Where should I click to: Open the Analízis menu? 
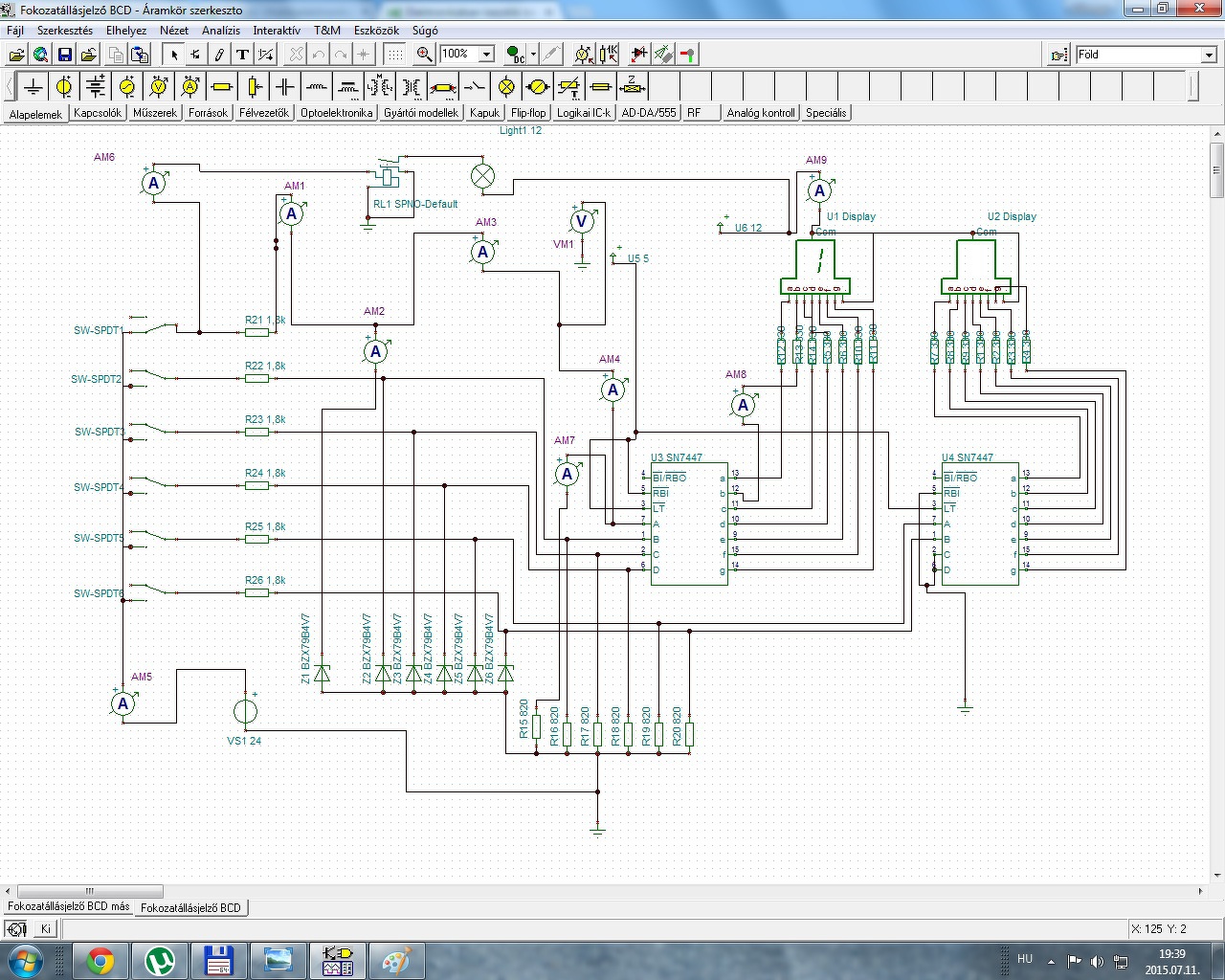(220, 31)
